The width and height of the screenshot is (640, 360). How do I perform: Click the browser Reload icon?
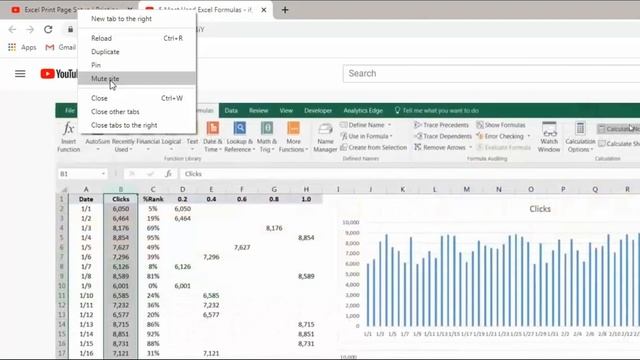[x=48, y=29]
